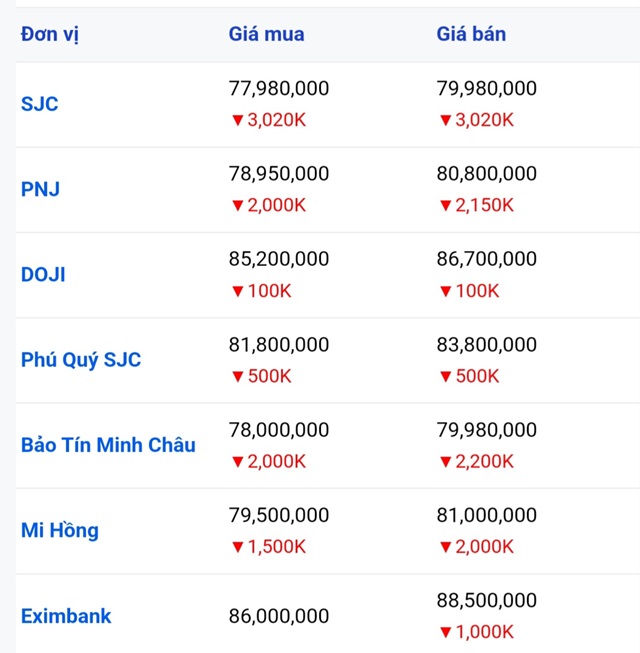Open the Bảo Tín Minh Châu link

click(108, 445)
